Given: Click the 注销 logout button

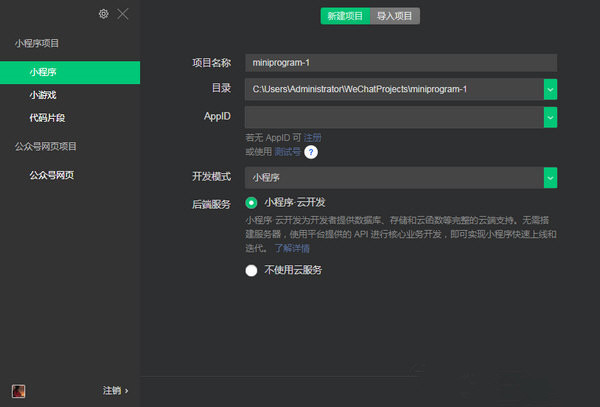Looking at the screenshot, I should pyautogui.click(x=115, y=390).
